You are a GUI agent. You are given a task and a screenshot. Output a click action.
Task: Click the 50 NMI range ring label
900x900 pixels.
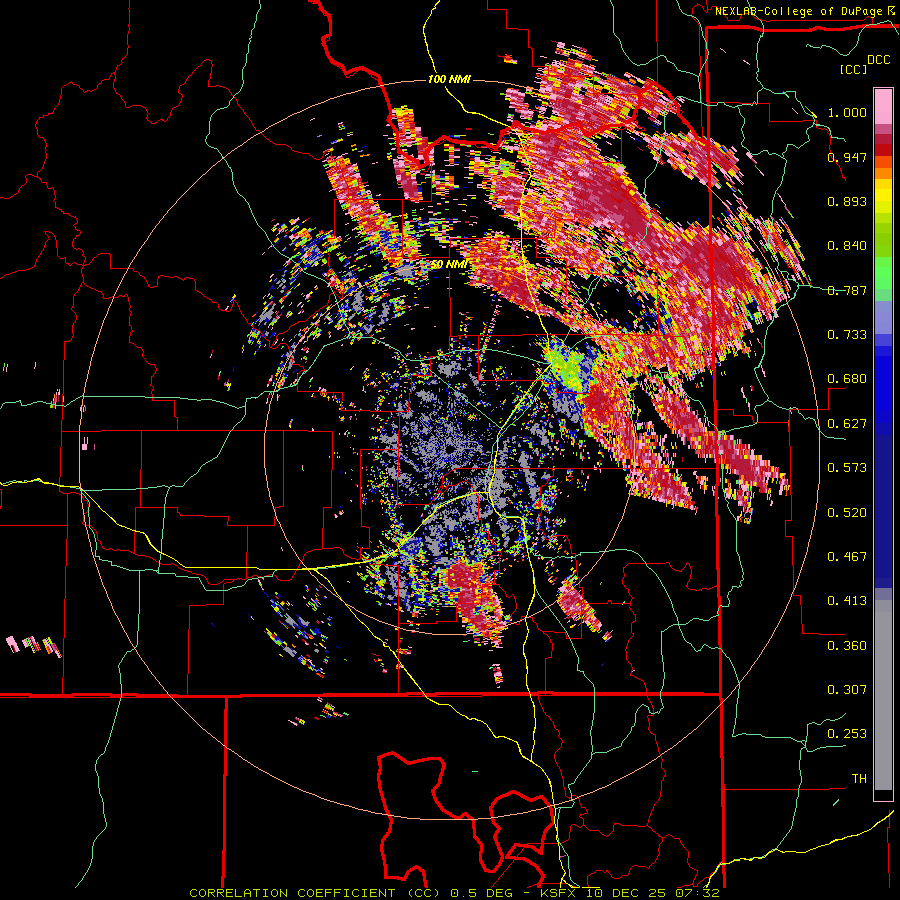click(x=448, y=265)
